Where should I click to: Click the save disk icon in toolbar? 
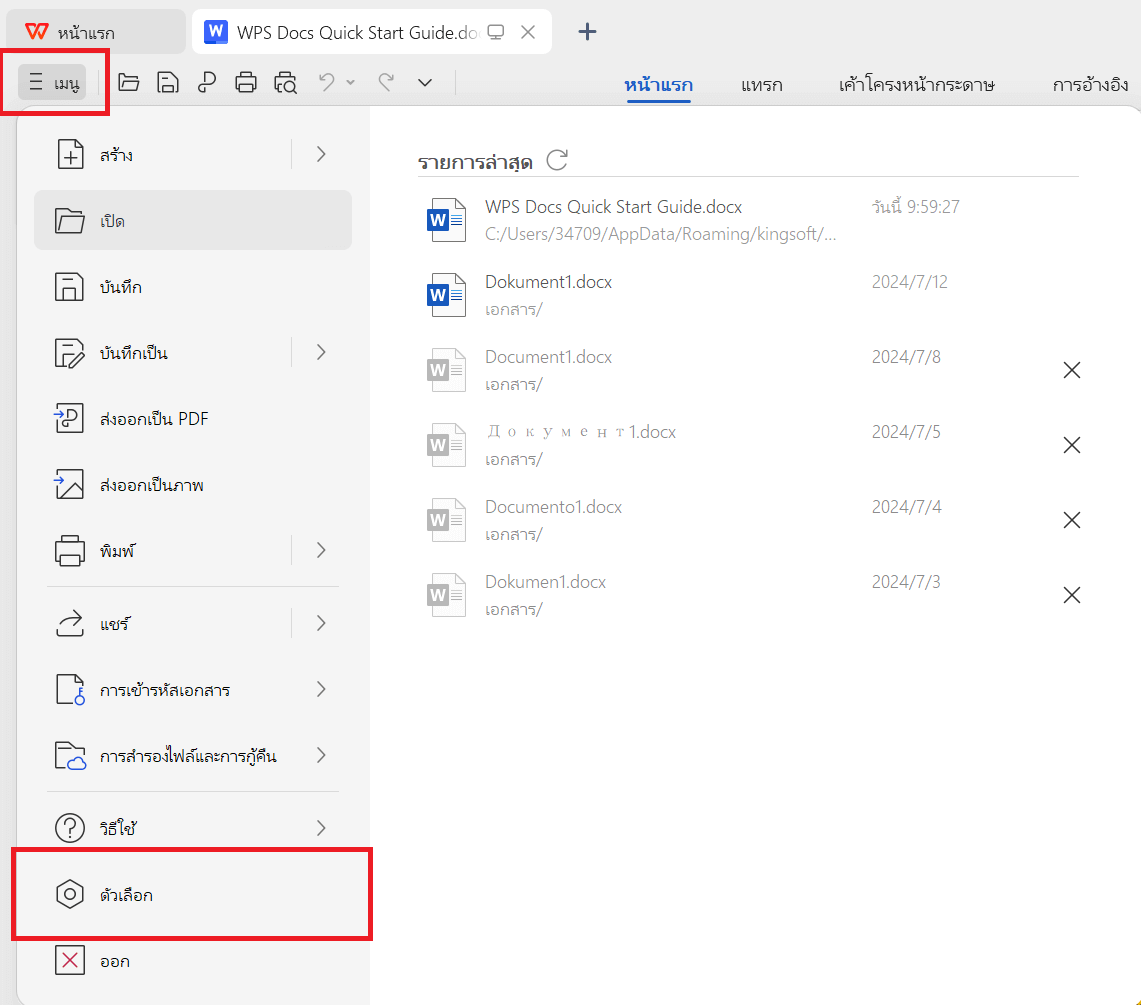point(168,82)
